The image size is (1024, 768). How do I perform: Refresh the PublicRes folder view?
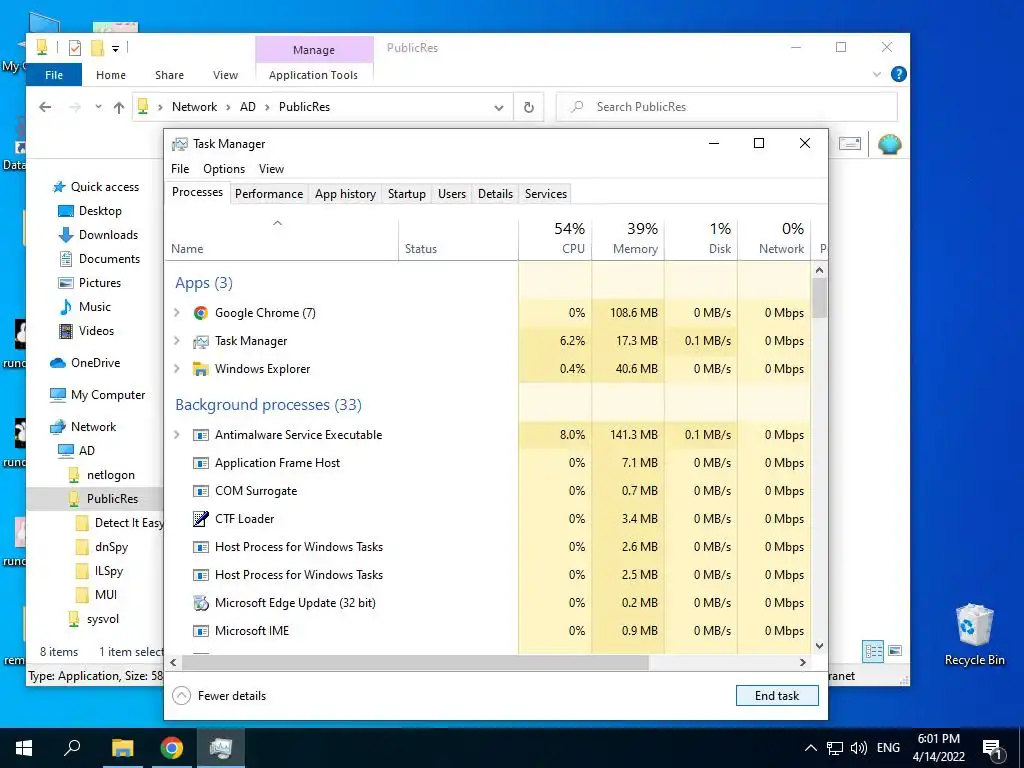click(529, 107)
